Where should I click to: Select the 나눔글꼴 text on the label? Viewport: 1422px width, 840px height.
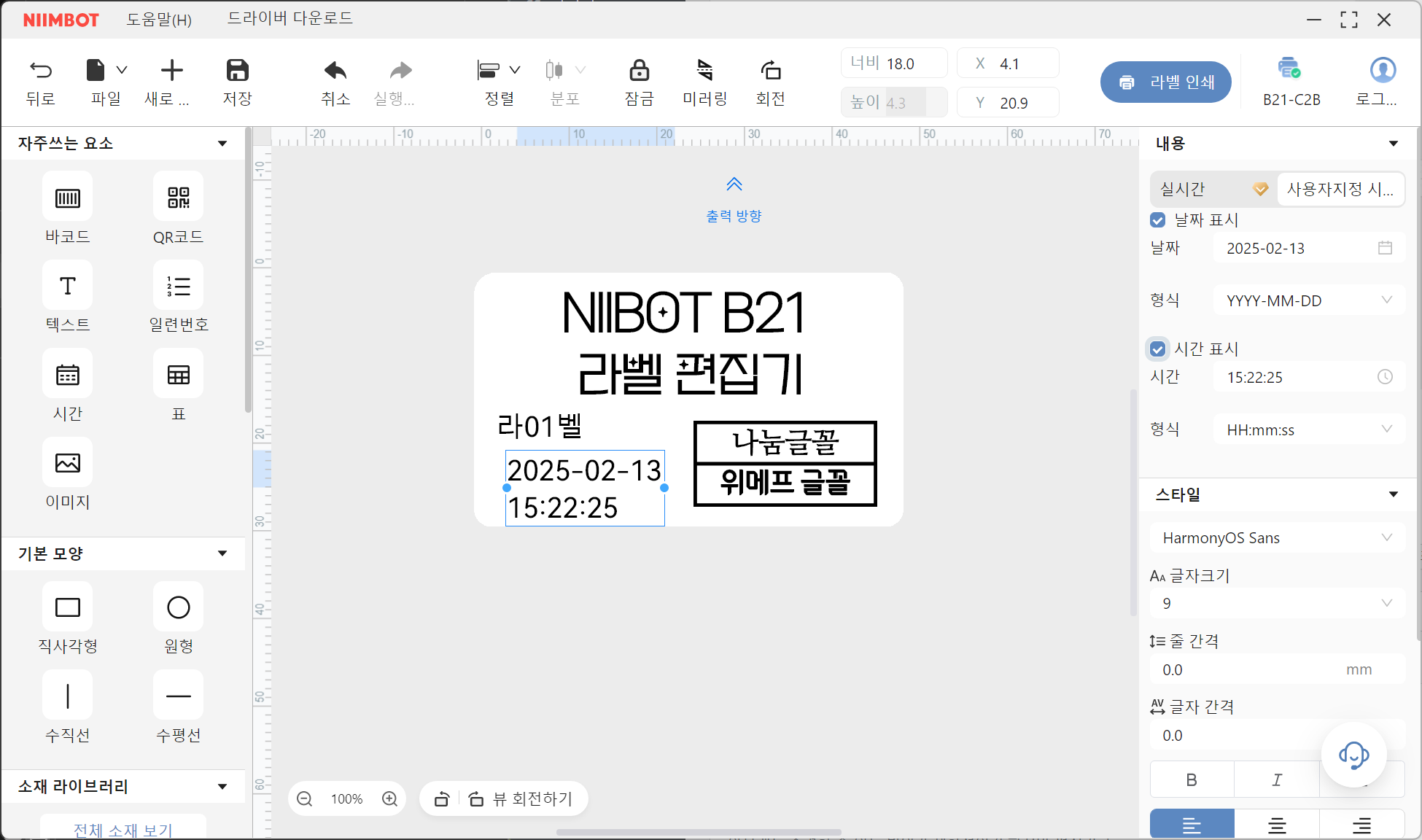click(x=785, y=442)
